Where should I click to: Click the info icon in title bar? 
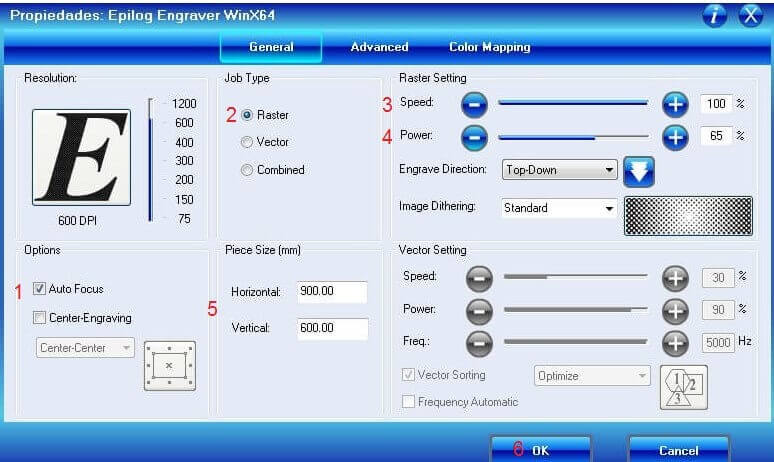714,15
